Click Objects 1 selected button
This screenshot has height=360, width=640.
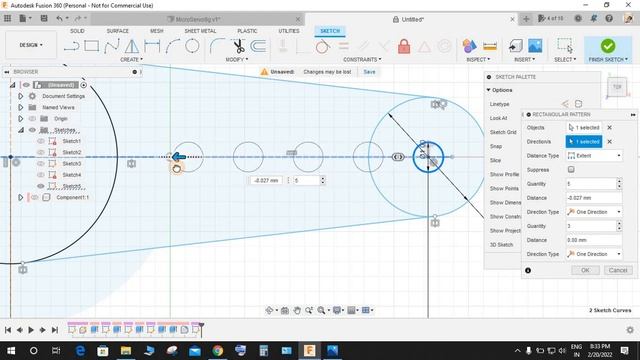[584, 127]
